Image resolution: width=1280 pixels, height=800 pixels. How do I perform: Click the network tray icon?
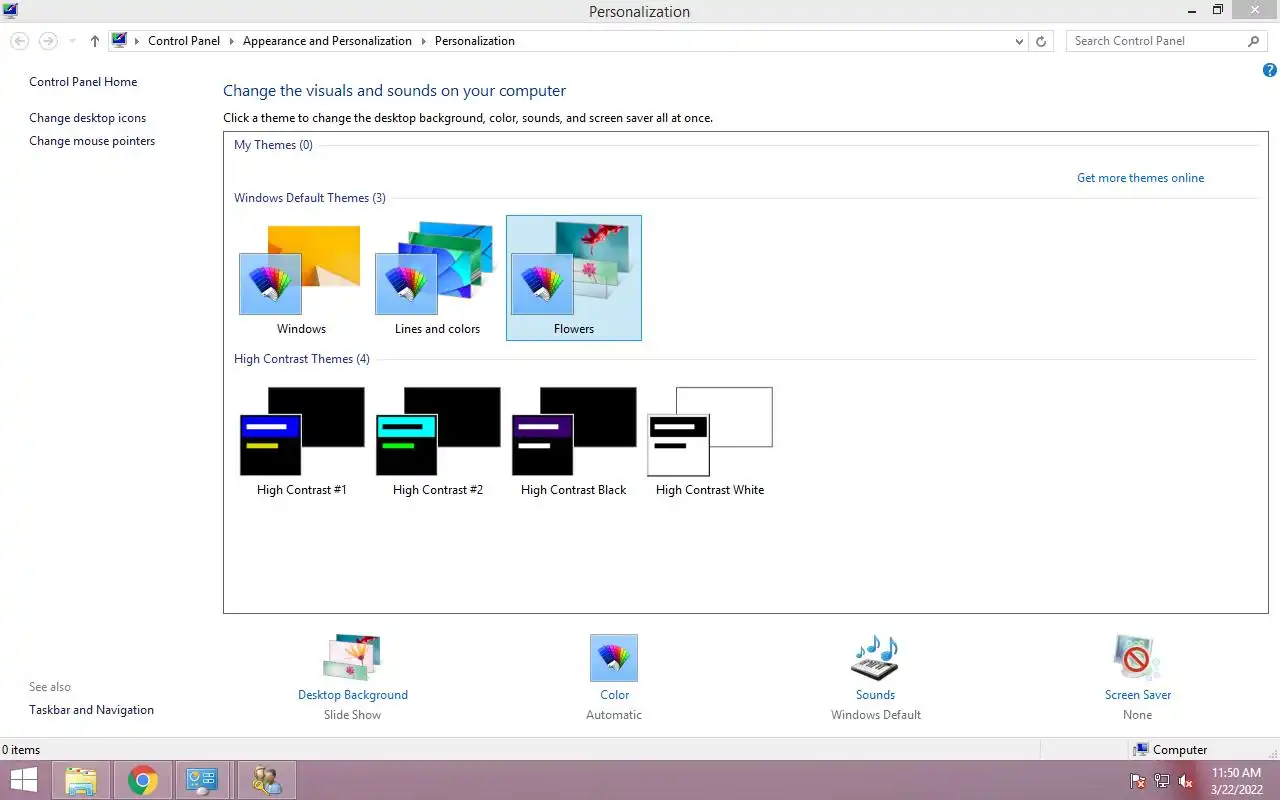pos(1162,781)
